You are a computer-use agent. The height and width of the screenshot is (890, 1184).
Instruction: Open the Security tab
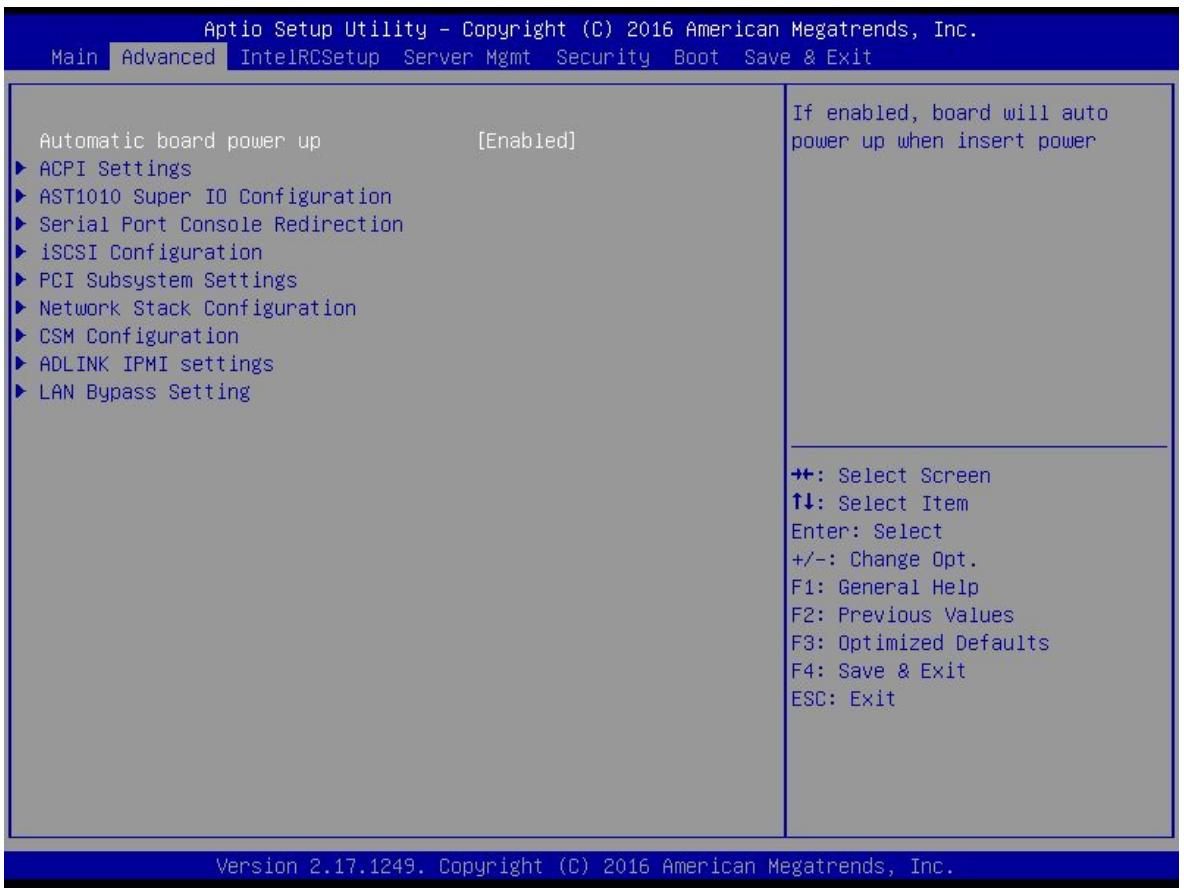[x=603, y=57]
